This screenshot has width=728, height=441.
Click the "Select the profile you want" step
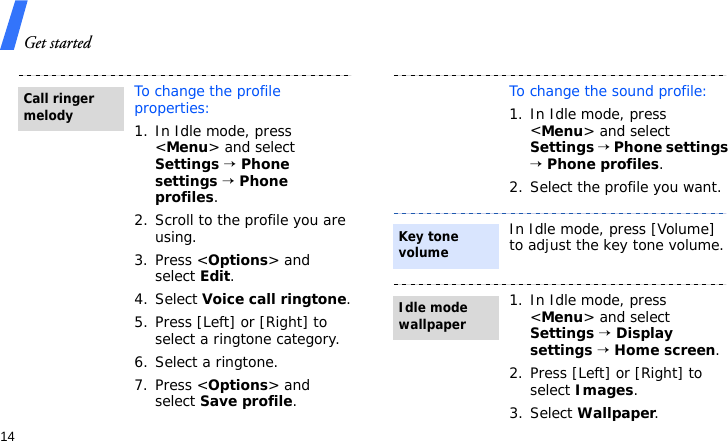[625, 187]
